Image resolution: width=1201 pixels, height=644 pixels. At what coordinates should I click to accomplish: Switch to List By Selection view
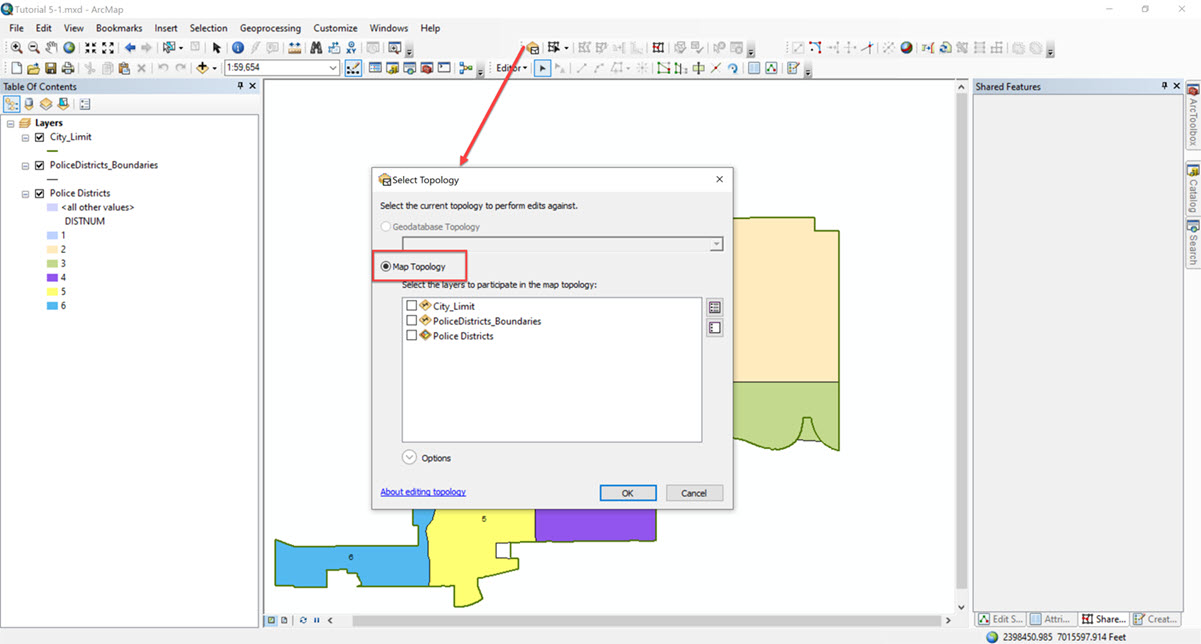[62, 104]
